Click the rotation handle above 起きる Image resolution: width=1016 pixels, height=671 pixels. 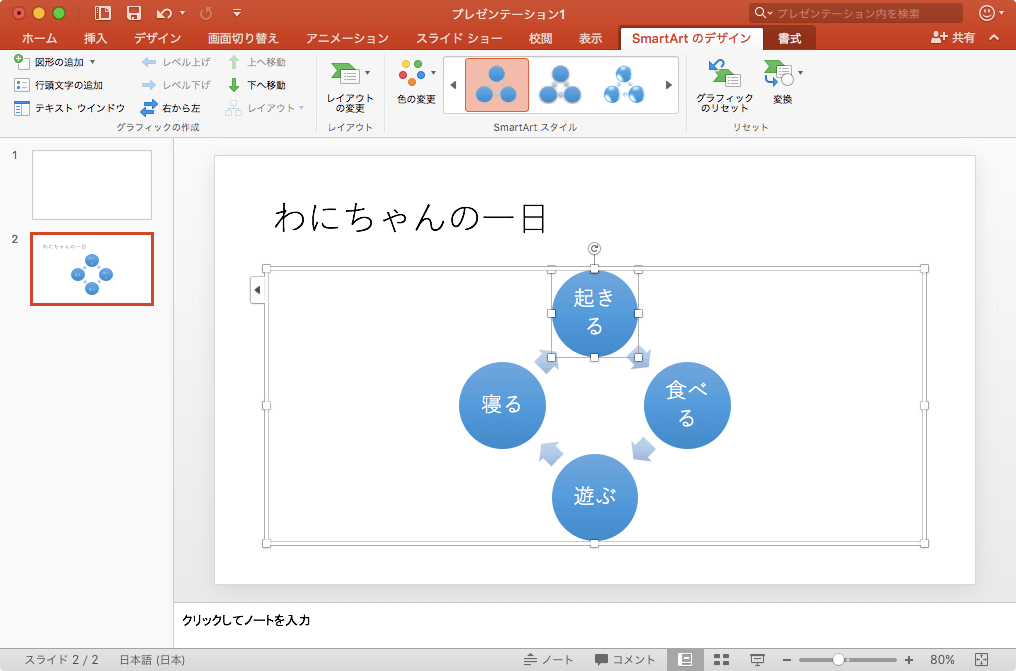[594, 249]
